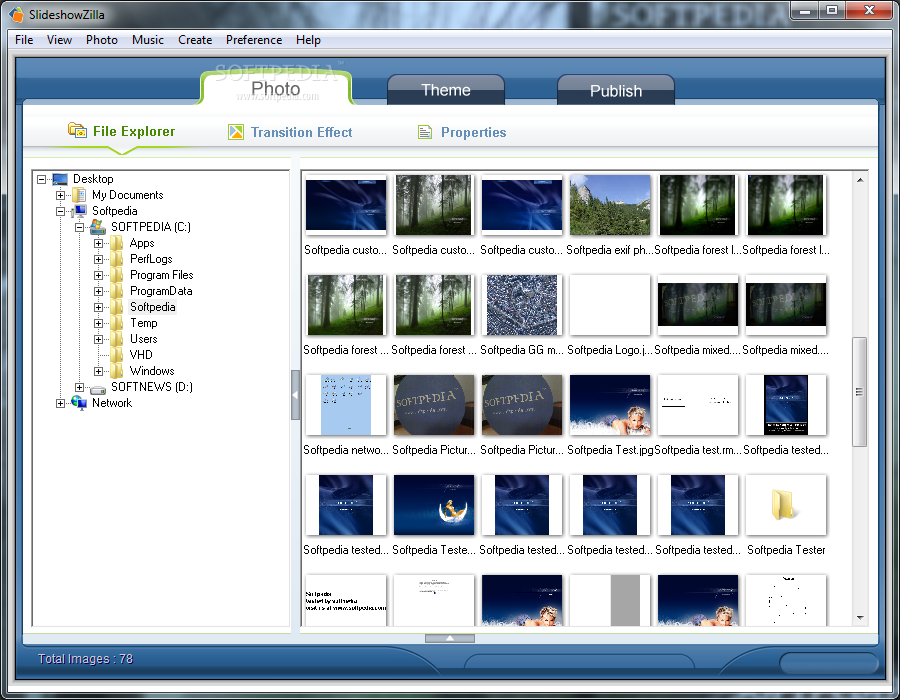Select the PerfLogs tree item
This screenshot has width=900, height=700.
click(151, 259)
